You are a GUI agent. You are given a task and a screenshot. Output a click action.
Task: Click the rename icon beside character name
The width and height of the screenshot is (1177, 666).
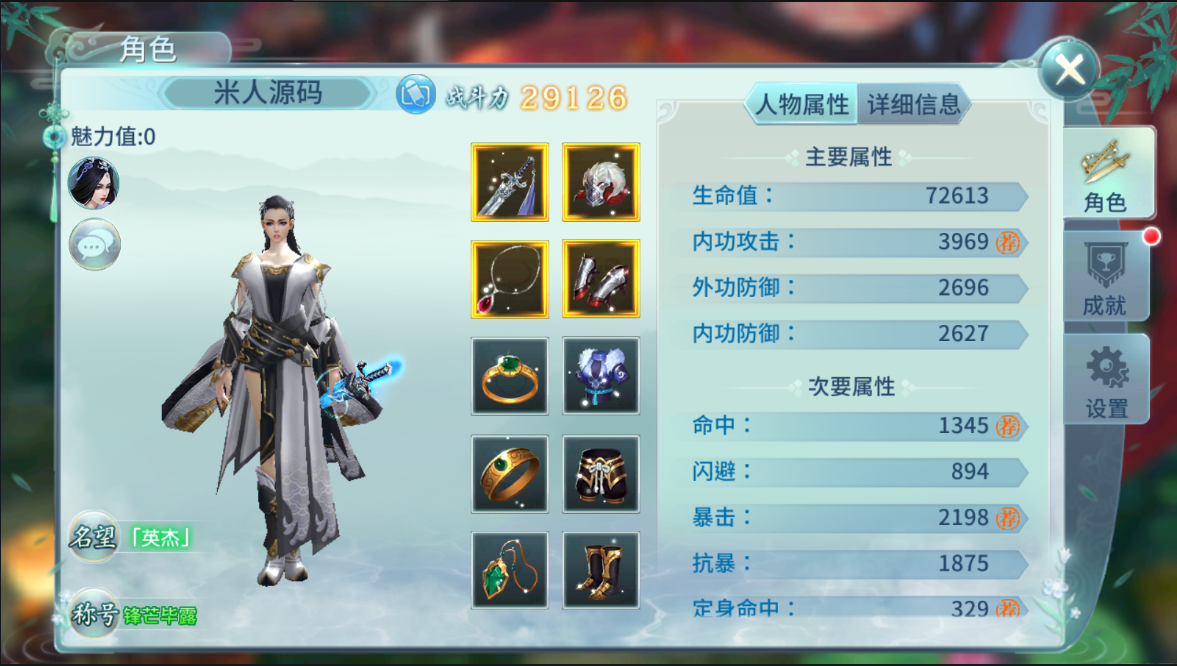416,95
